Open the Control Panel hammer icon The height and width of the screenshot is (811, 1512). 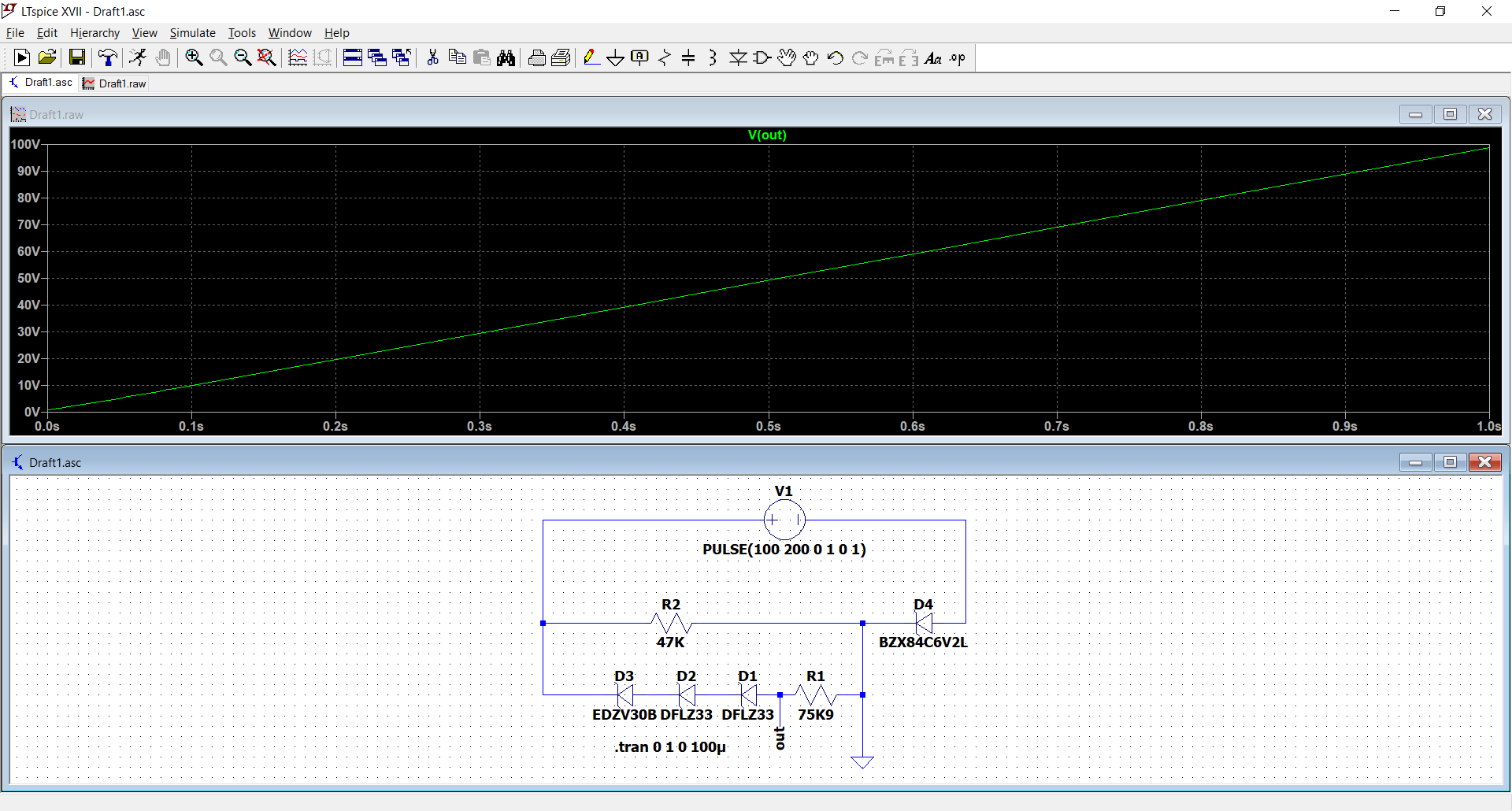pos(107,57)
